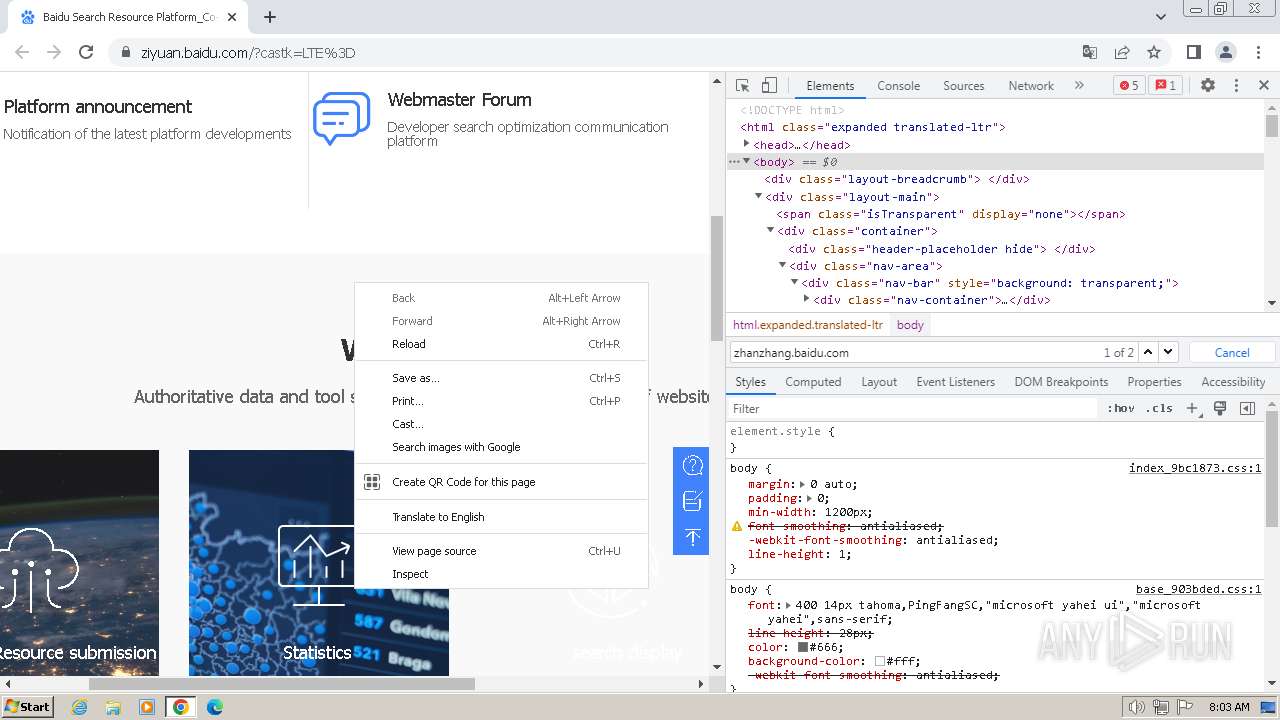Switch to the Sources tab
The width and height of the screenshot is (1280, 720).
pos(963,86)
